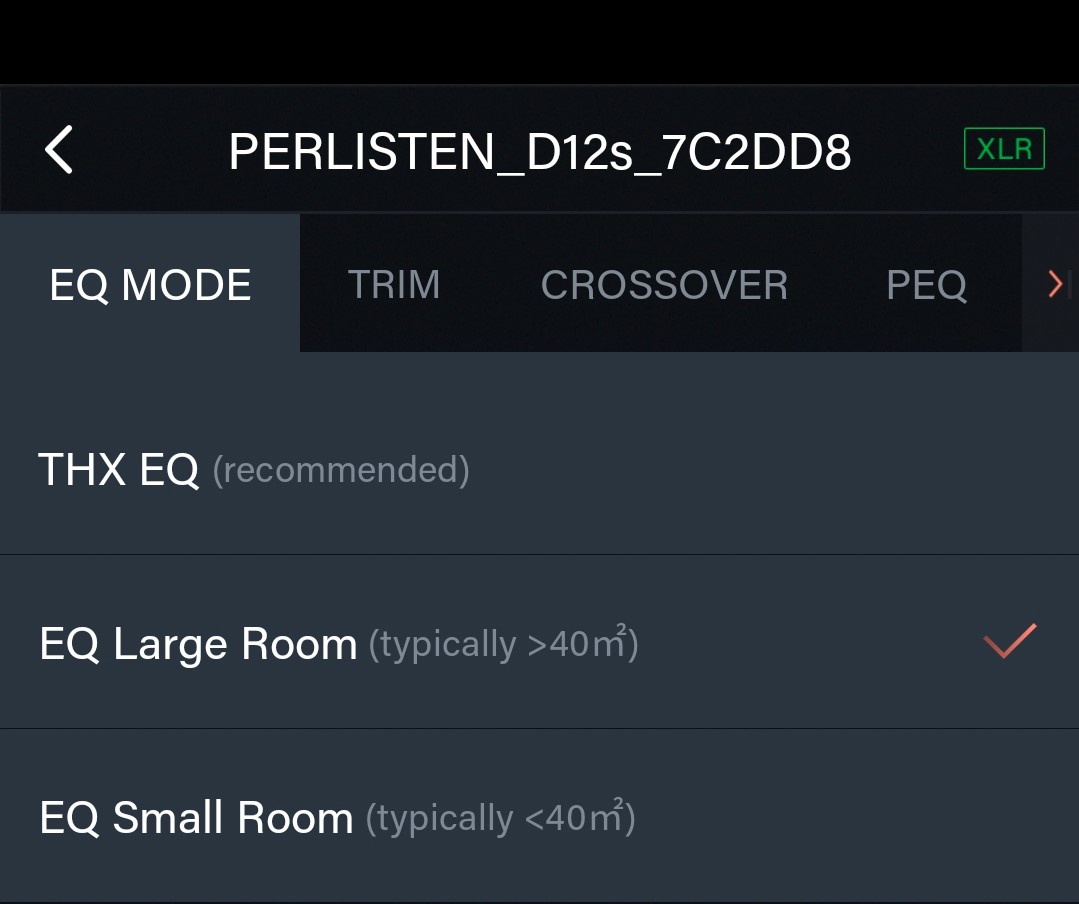Enable the EQ Small Room mode
Screen dimensions: 1079x904
pos(196,818)
